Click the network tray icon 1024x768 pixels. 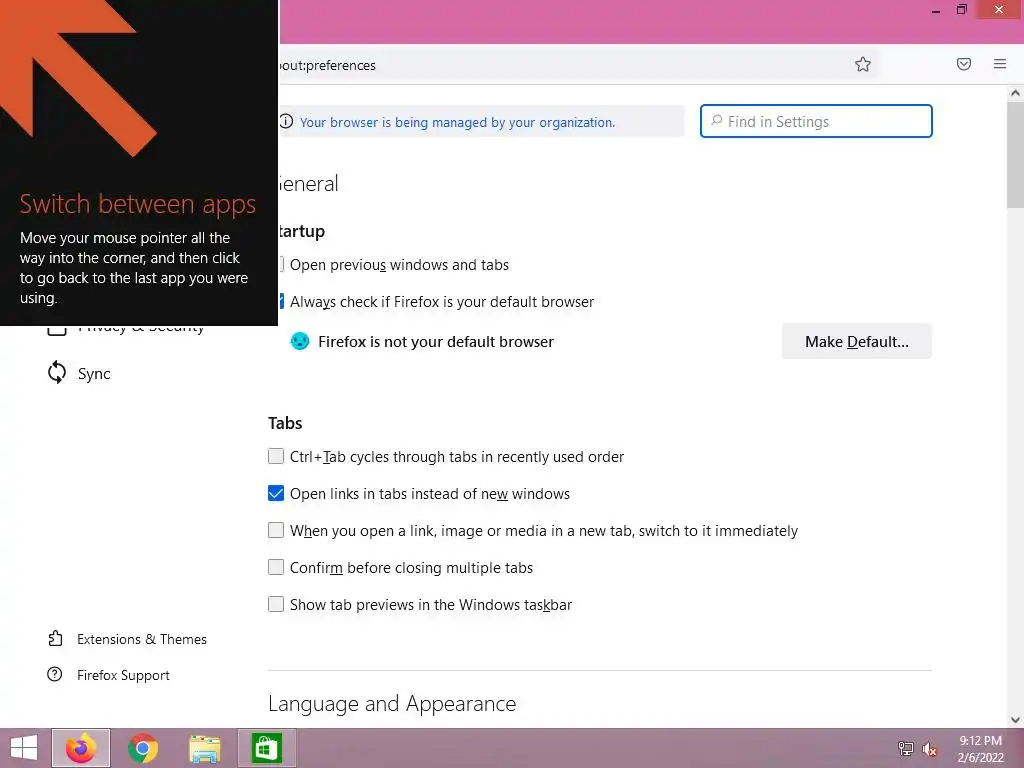(x=905, y=748)
